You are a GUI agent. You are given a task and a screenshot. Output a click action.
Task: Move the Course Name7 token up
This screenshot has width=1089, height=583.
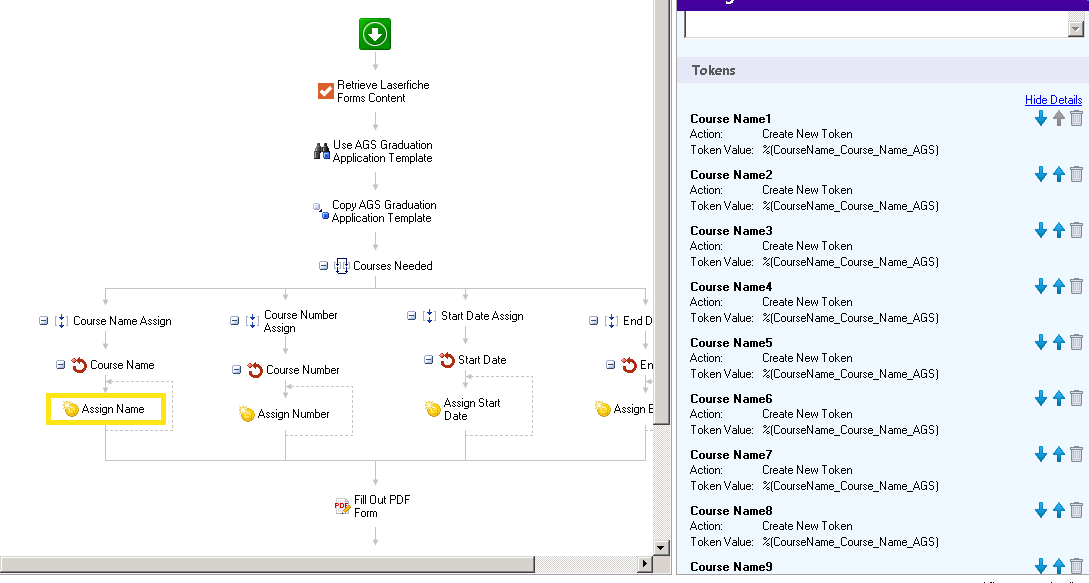(x=1058, y=454)
